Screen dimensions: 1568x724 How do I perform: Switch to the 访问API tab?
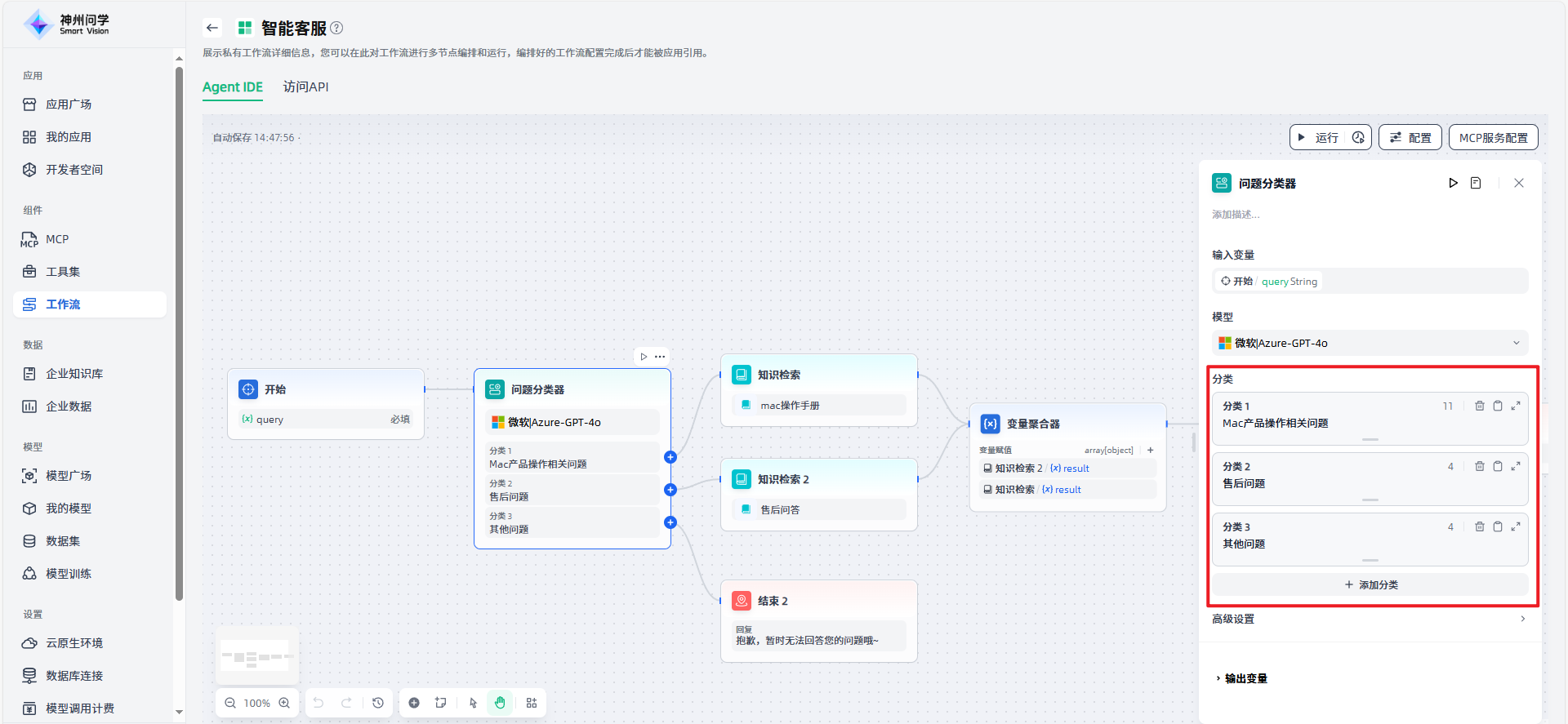tap(305, 87)
